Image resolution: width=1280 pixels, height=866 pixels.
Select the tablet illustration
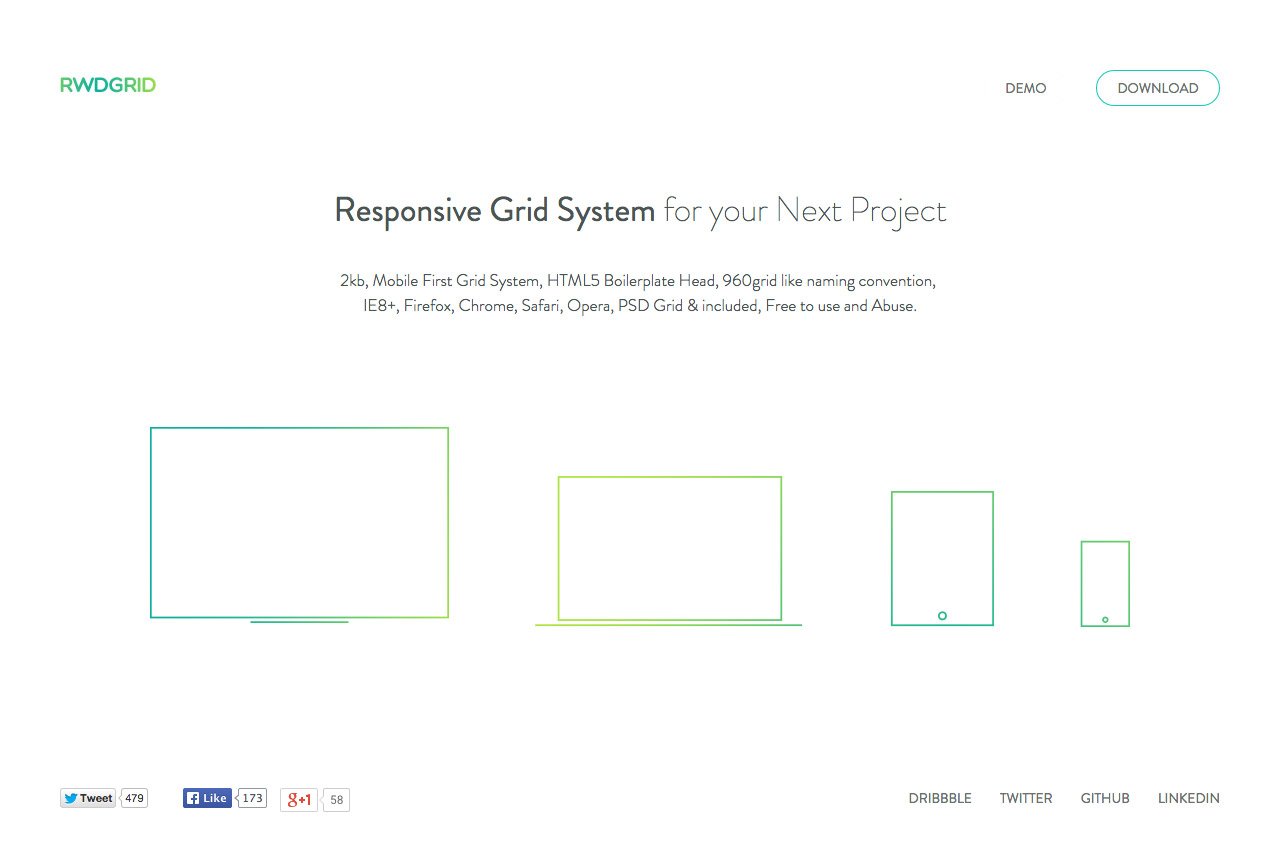941,555
